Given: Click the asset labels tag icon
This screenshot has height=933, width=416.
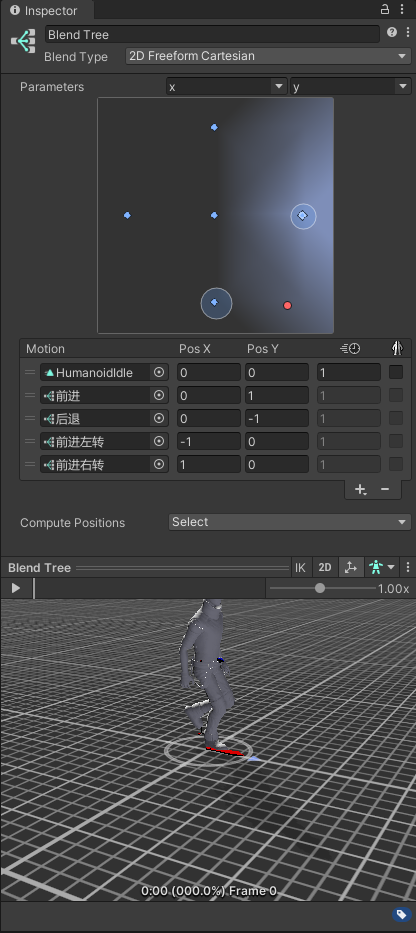Looking at the screenshot, I should [402, 915].
